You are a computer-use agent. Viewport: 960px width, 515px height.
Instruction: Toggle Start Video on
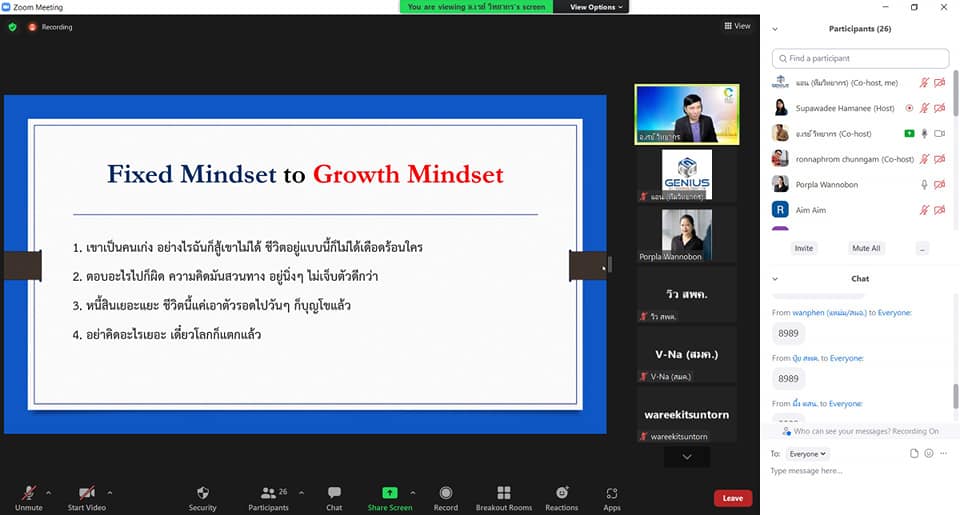(87, 497)
